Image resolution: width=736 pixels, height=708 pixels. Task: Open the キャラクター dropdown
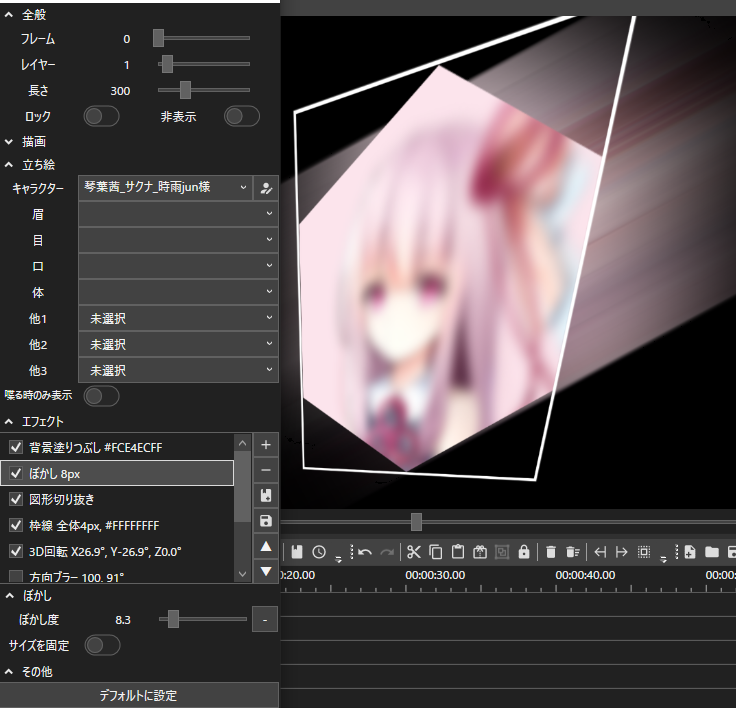click(x=165, y=188)
